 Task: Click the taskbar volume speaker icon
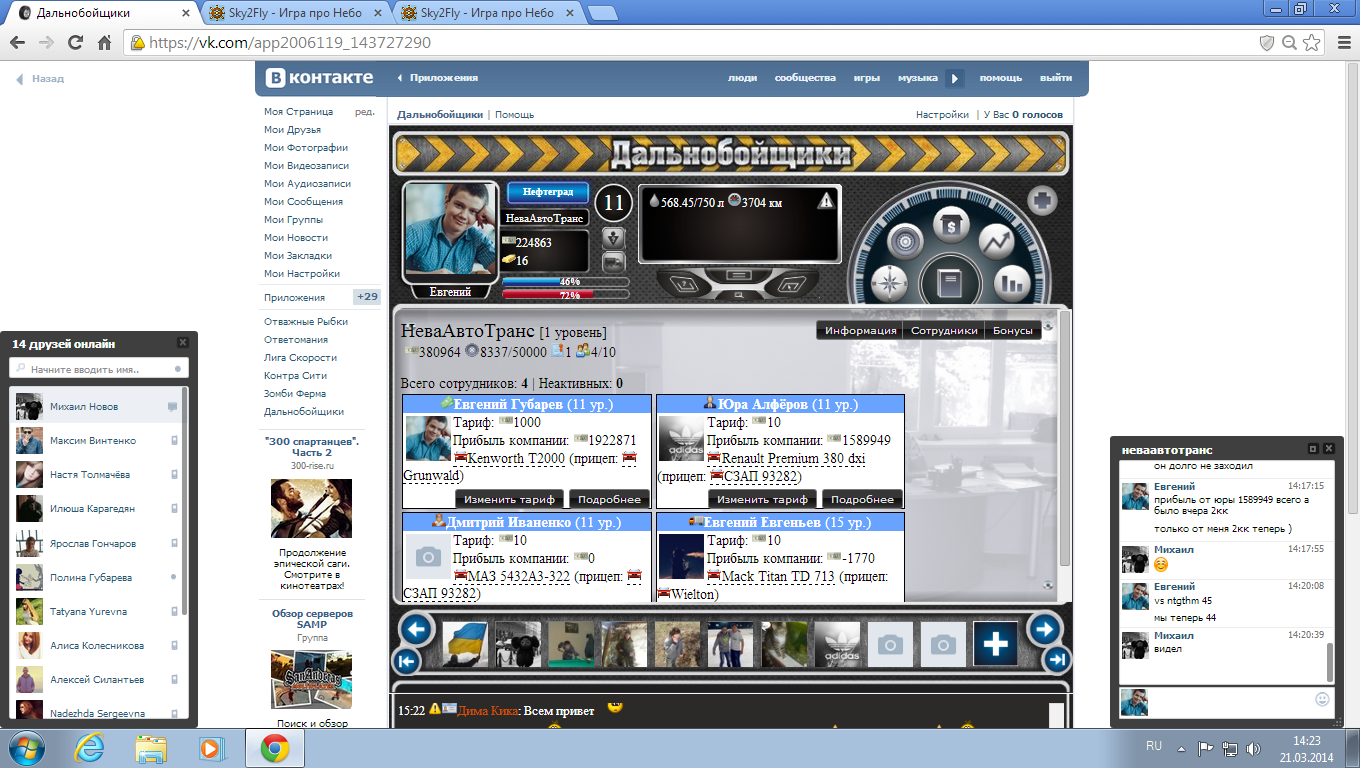pos(1254,747)
